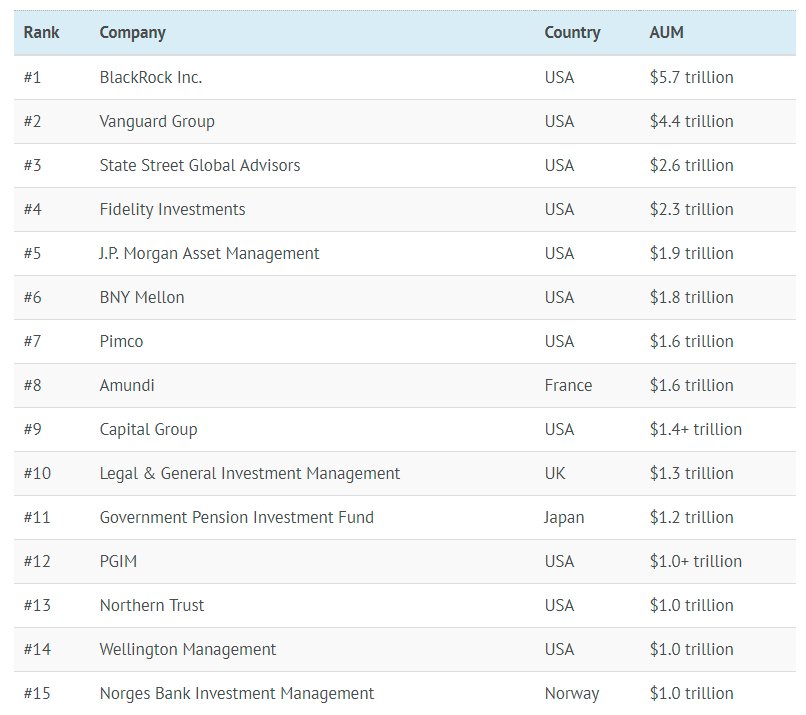
Task: Select Legal & General Investment Management cell
Action: [249, 474]
